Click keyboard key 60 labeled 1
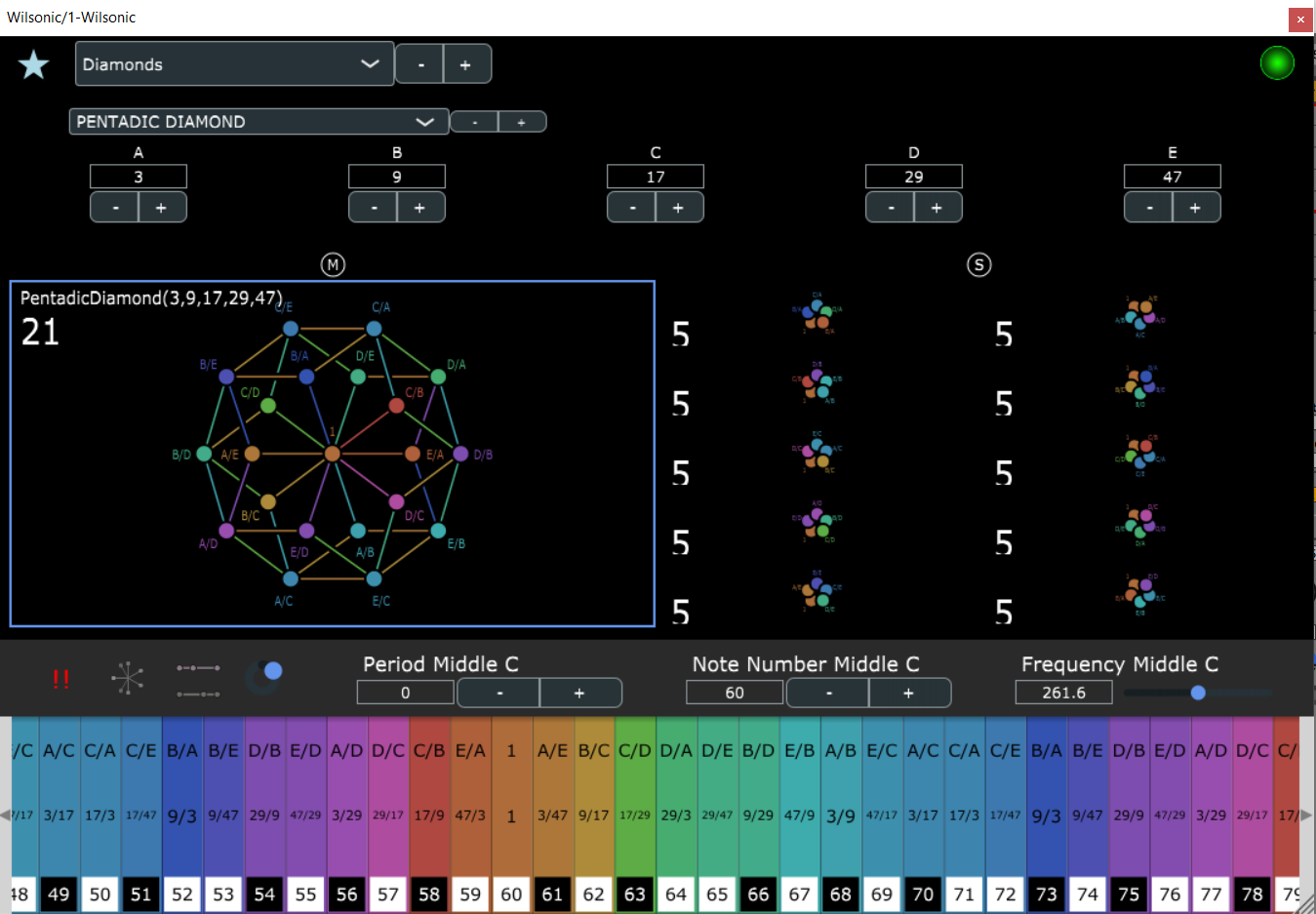The width and height of the screenshot is (1316, 914). point(511,815)
